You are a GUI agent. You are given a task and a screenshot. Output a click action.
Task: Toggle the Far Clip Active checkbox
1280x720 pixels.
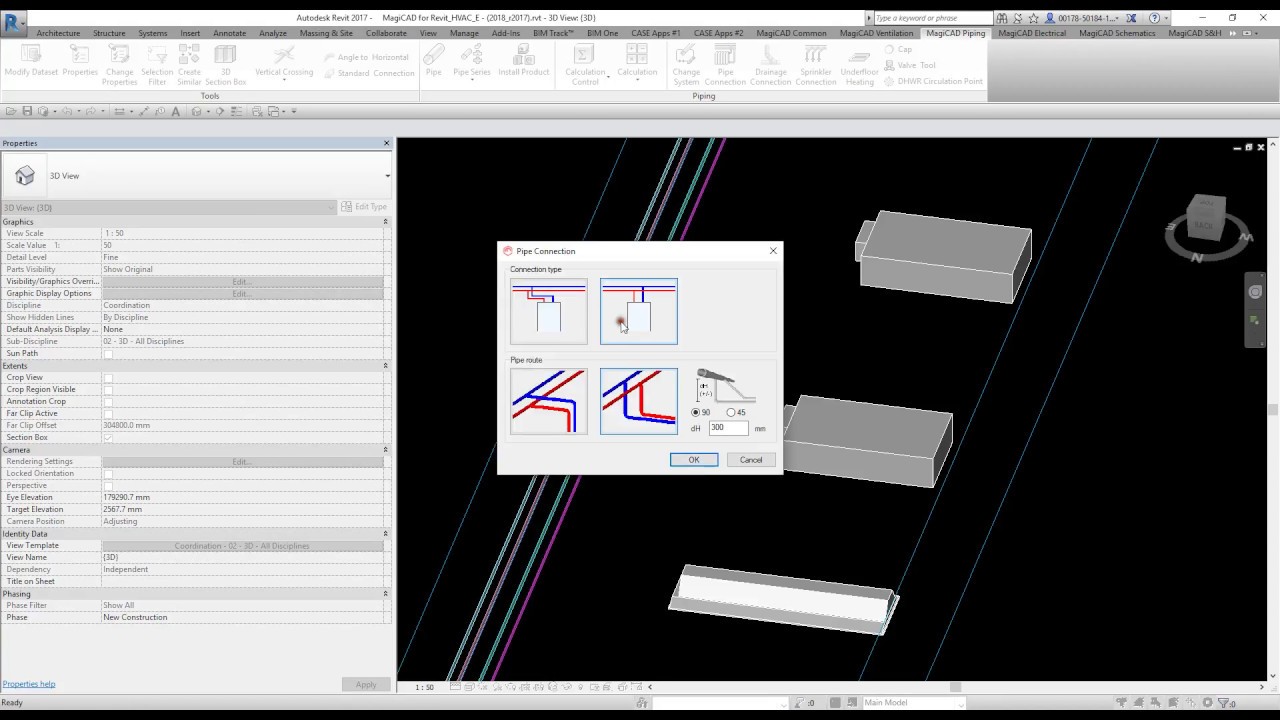(108, 414)
